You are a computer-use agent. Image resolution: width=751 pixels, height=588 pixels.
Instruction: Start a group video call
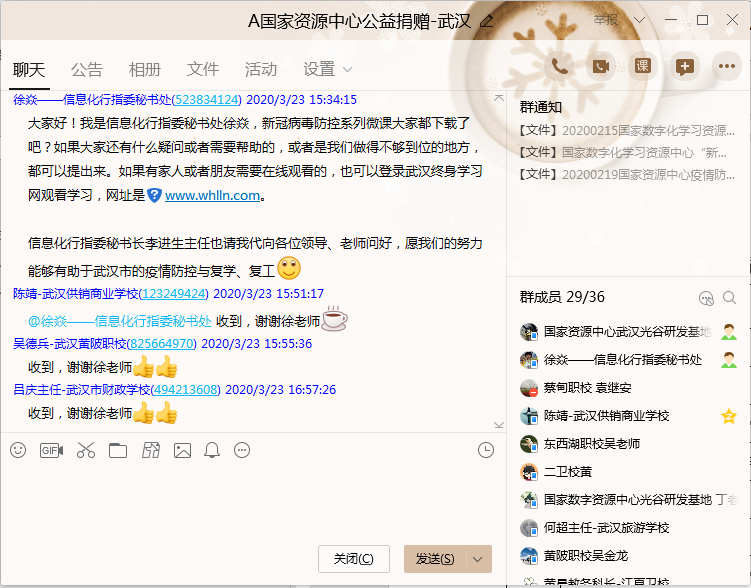coord(601,66)
